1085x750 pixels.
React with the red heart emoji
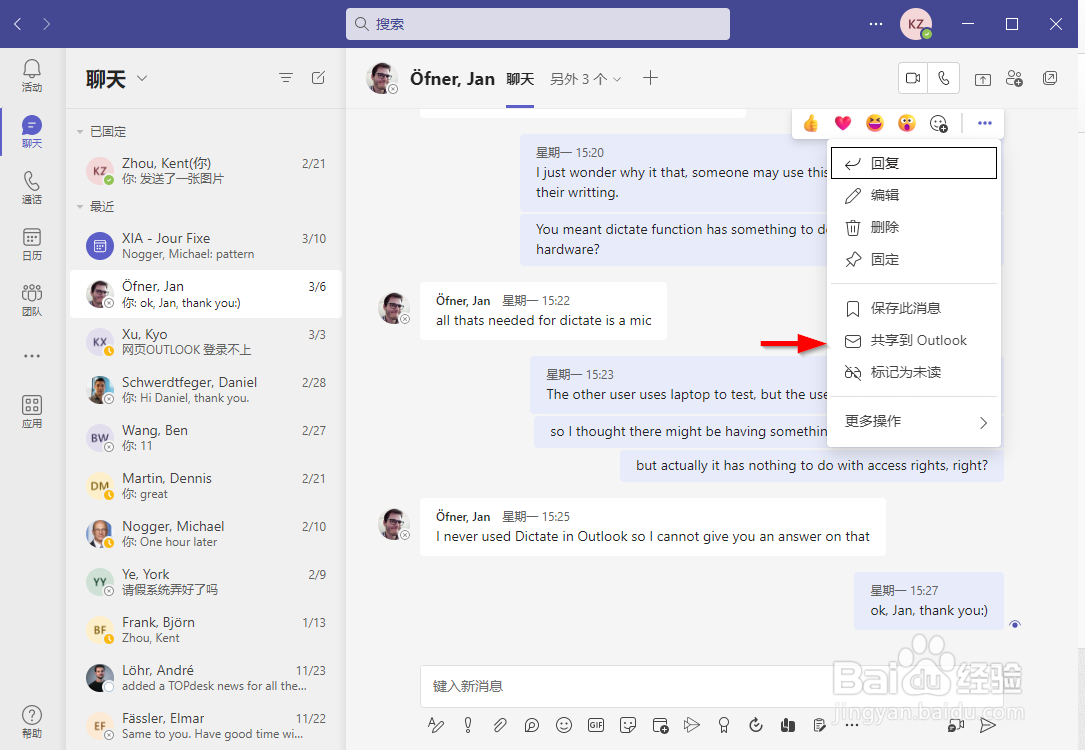[x=843, y=123]
